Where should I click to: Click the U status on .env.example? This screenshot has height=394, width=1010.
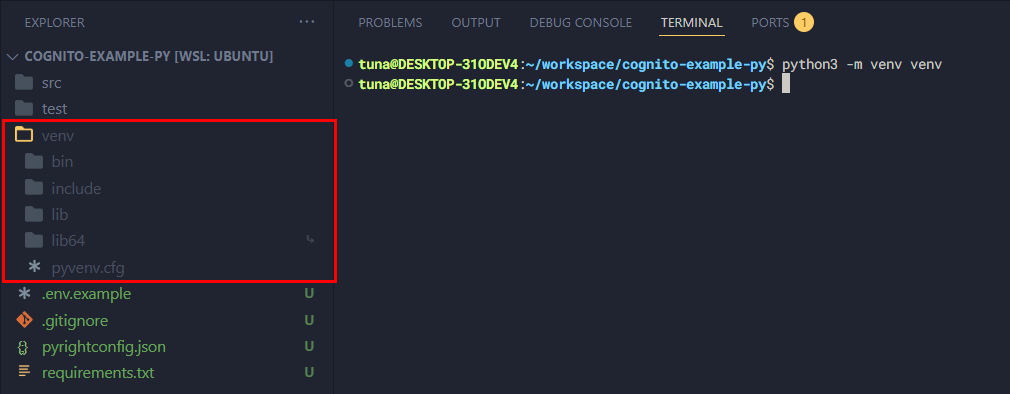click(x=309, y=294)
